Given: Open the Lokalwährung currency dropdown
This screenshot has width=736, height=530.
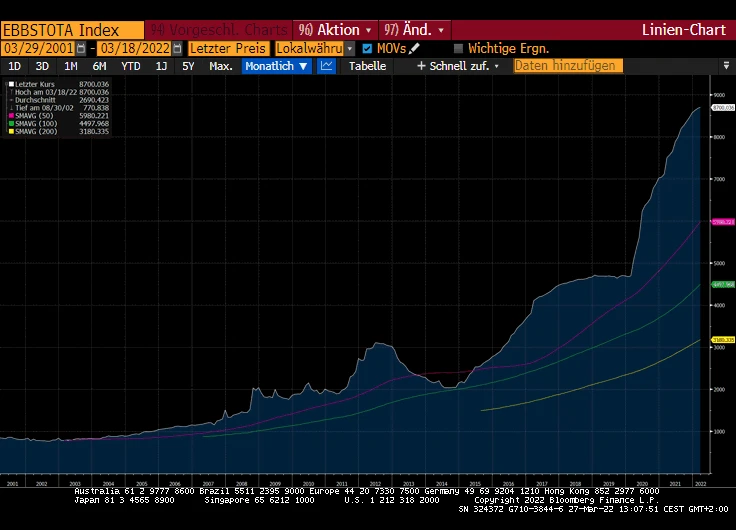Looking at the screenshot, I should (x=350, y=48).
